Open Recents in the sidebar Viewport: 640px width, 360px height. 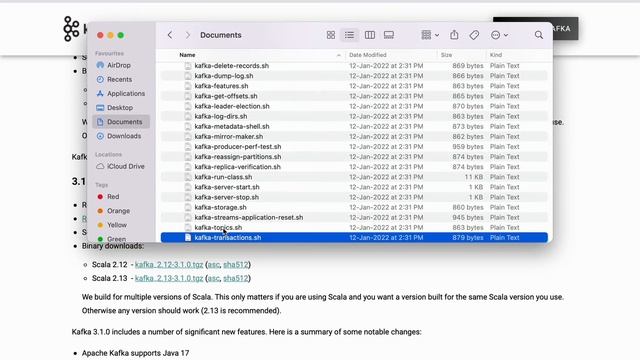(x=119, y=80)
